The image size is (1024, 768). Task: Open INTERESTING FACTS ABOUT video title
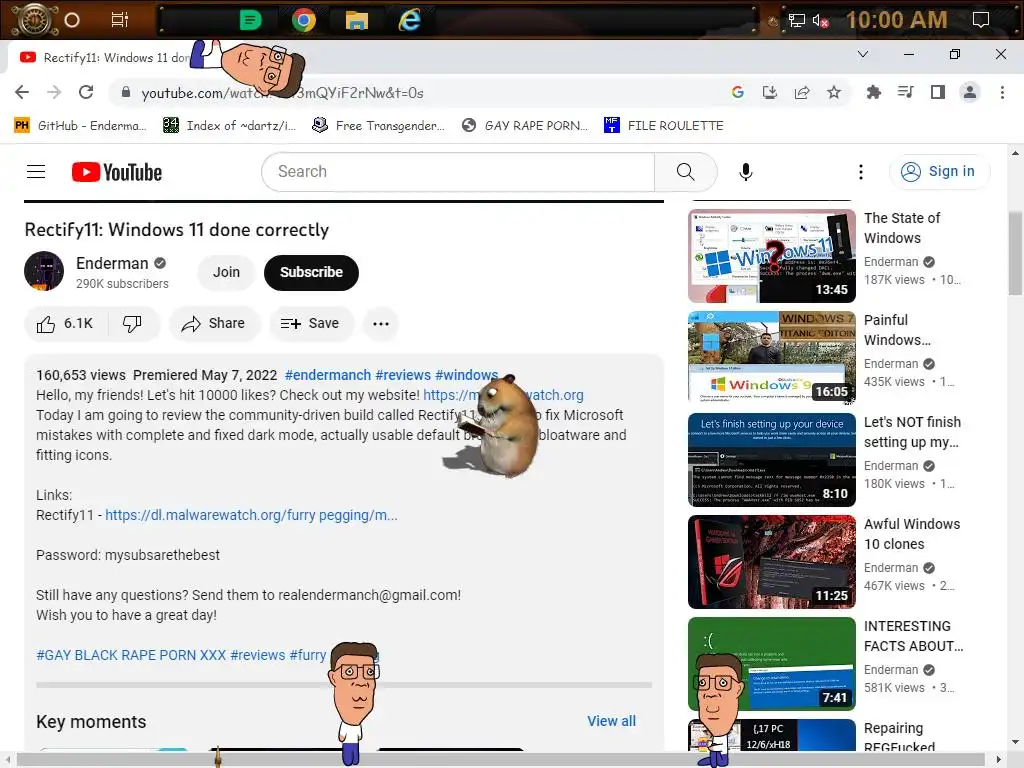pos(914,636)
